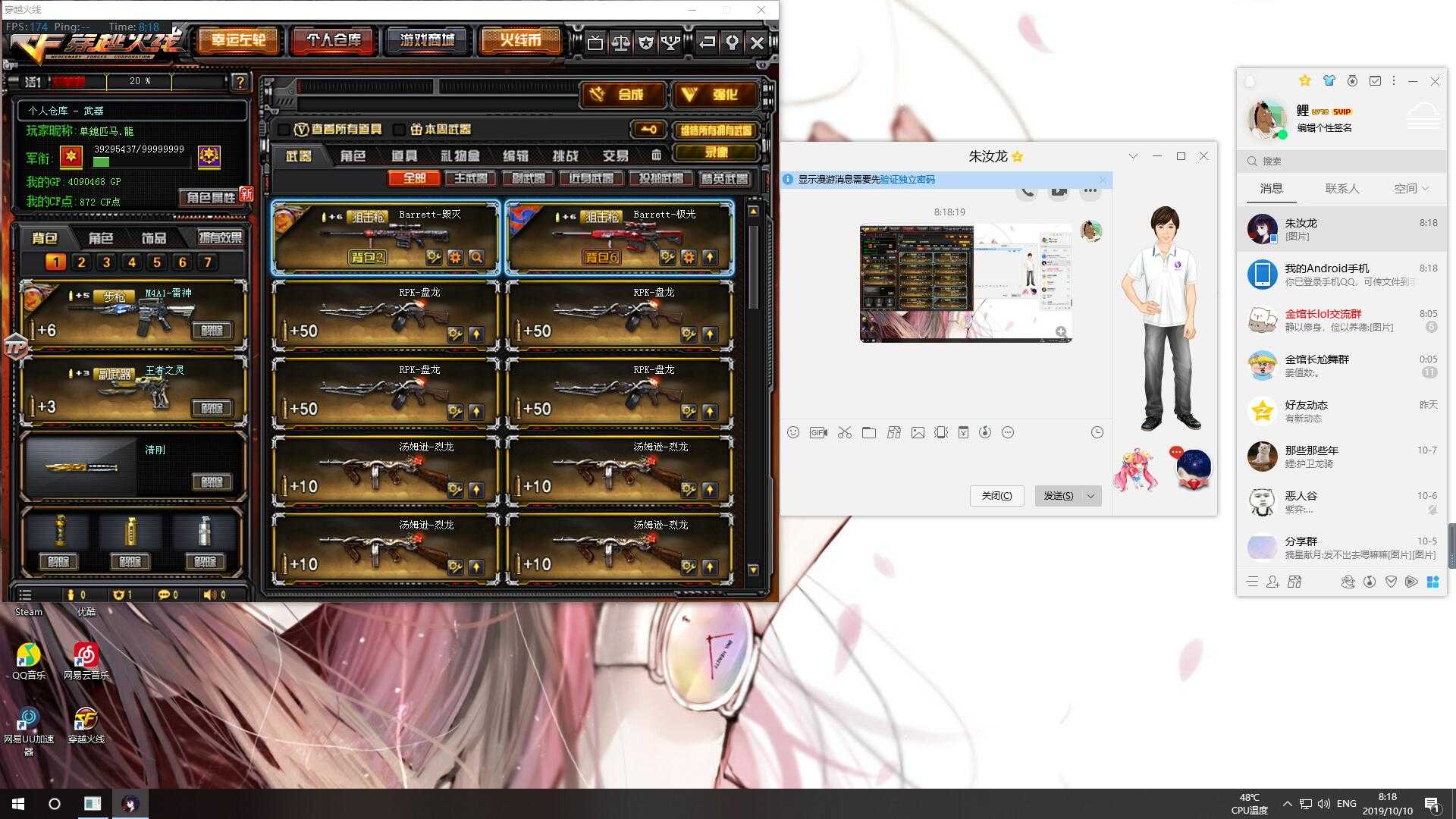The width and height of the screenshot is (1456, 819).
Task: Open message history clock icon in chat
Action: pyautogui.click(x=1097, y=432)
